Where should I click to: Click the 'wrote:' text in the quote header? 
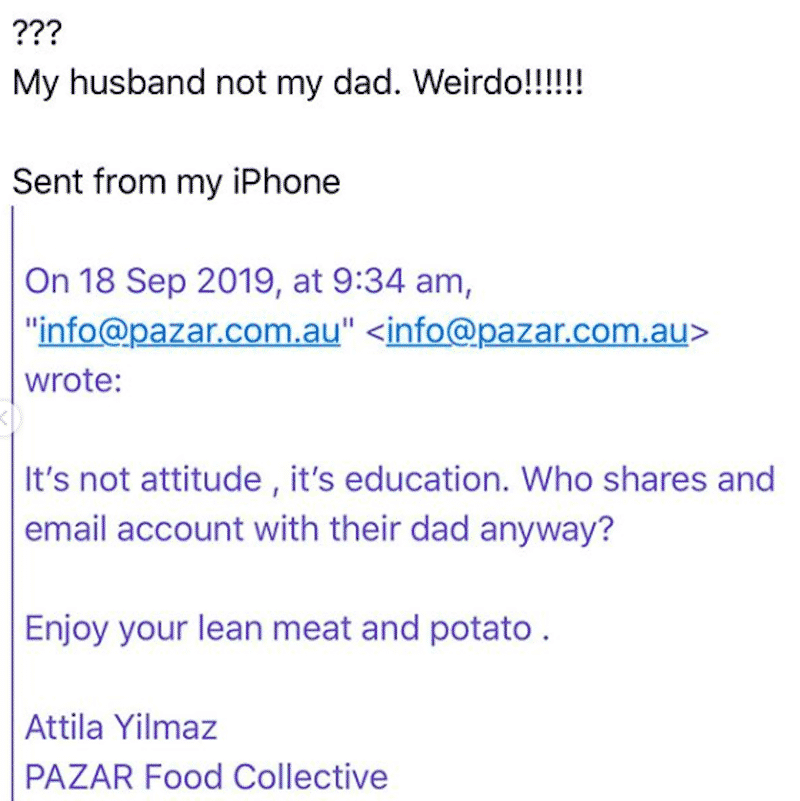click(74, 381)
